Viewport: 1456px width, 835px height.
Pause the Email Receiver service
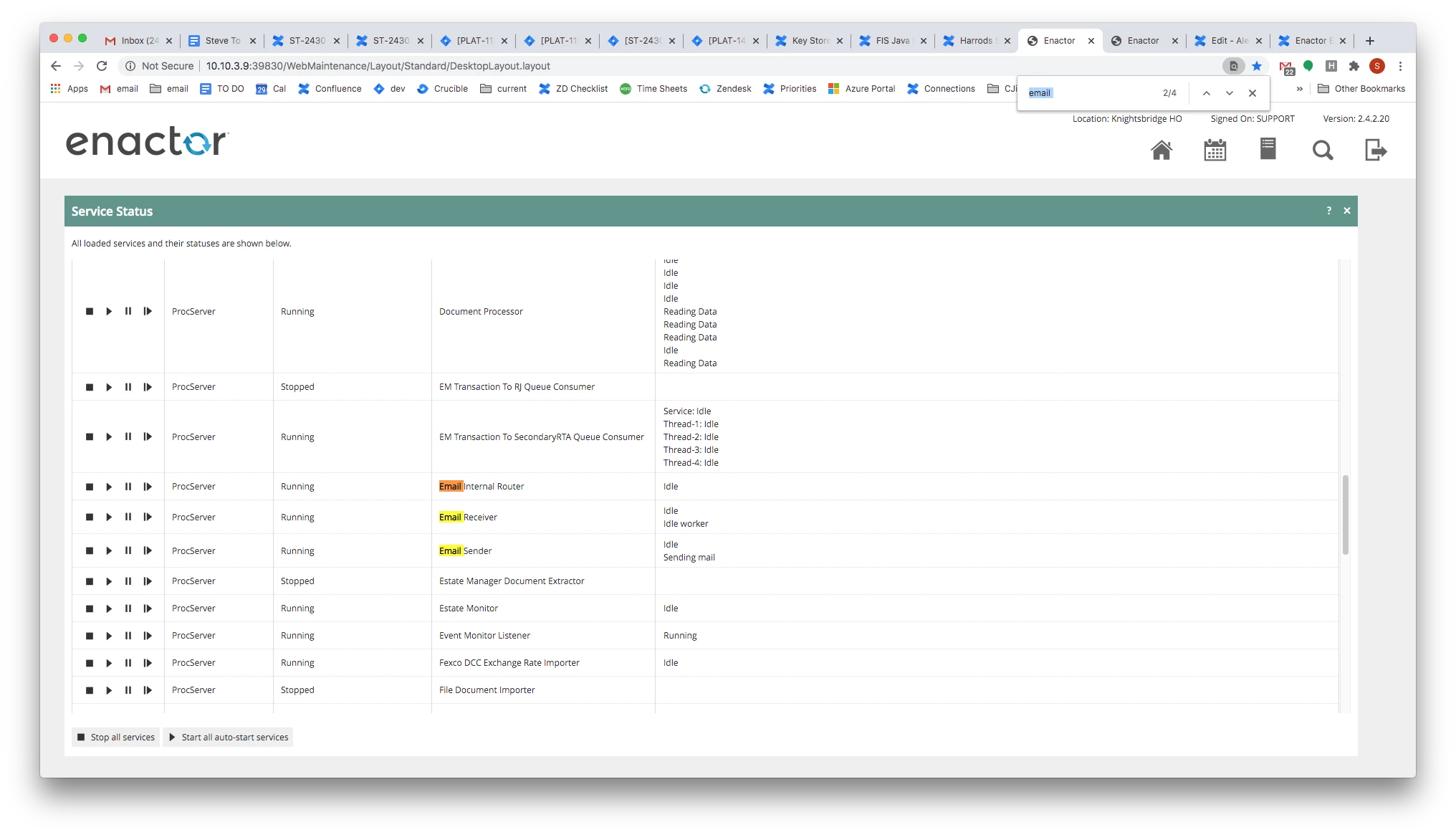(x=128, y=517)
